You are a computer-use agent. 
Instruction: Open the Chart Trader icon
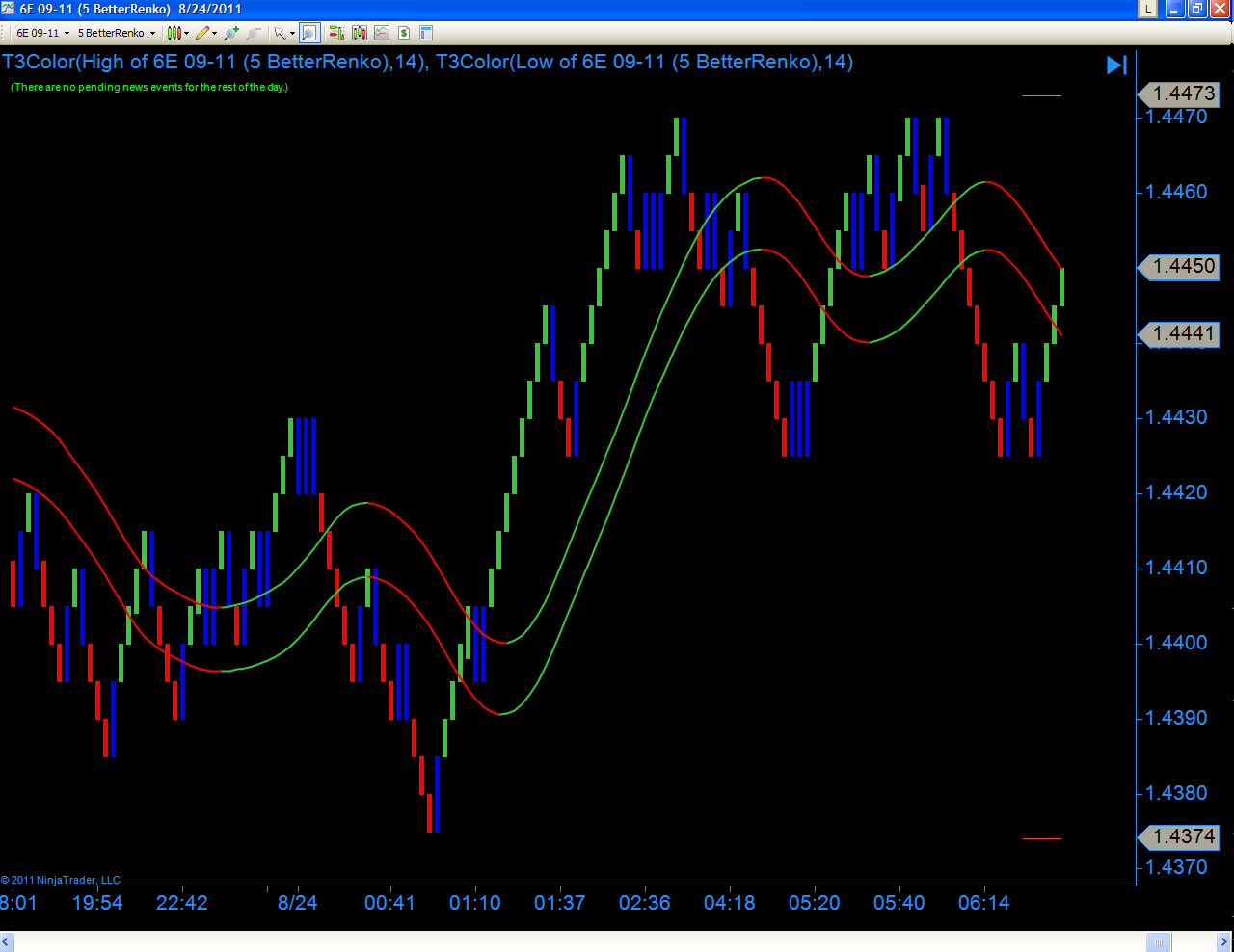pos(336,33)
